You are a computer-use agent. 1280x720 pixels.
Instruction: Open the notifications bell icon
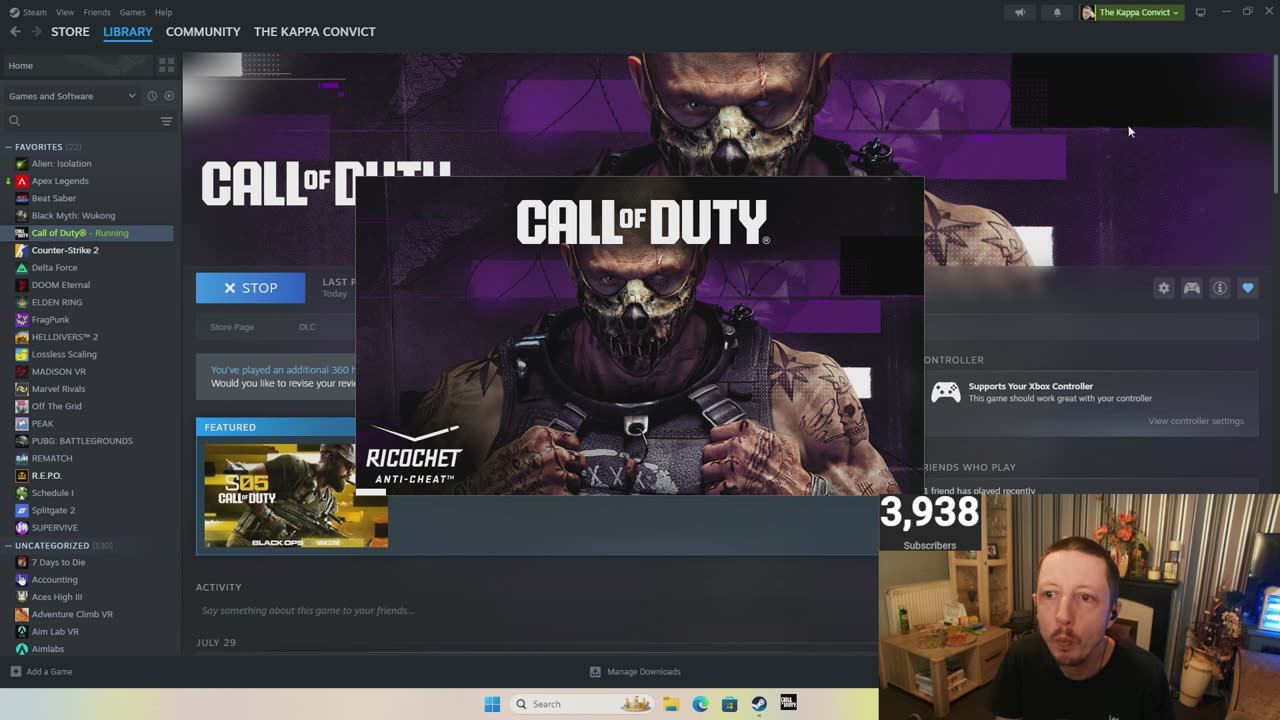[x=1057, y=12]
